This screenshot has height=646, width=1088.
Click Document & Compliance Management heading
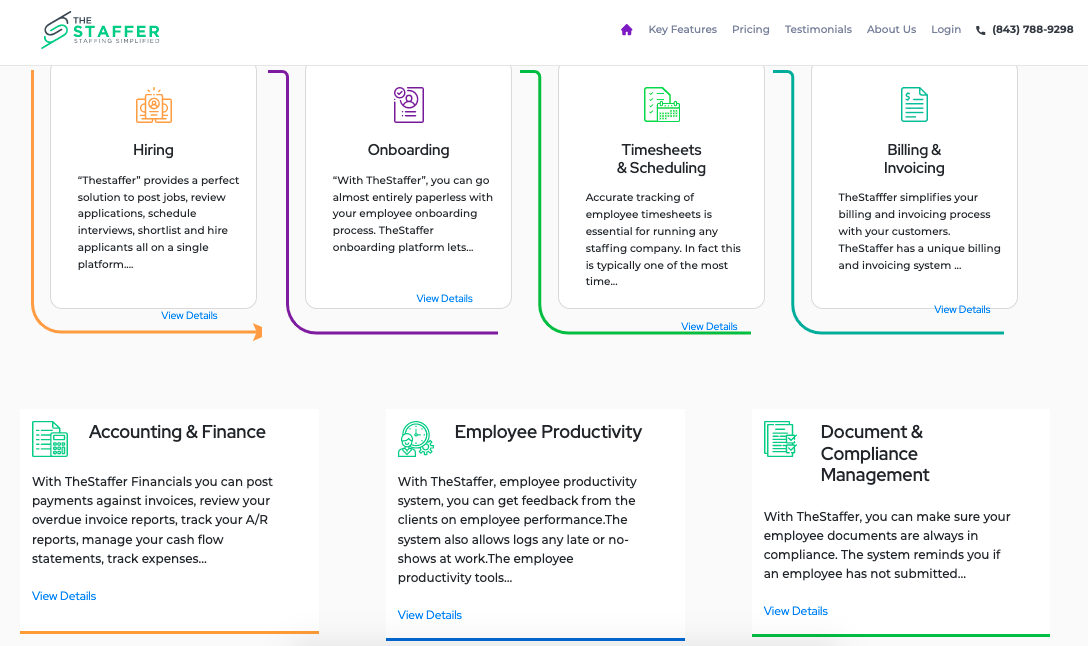click(875, 453)
